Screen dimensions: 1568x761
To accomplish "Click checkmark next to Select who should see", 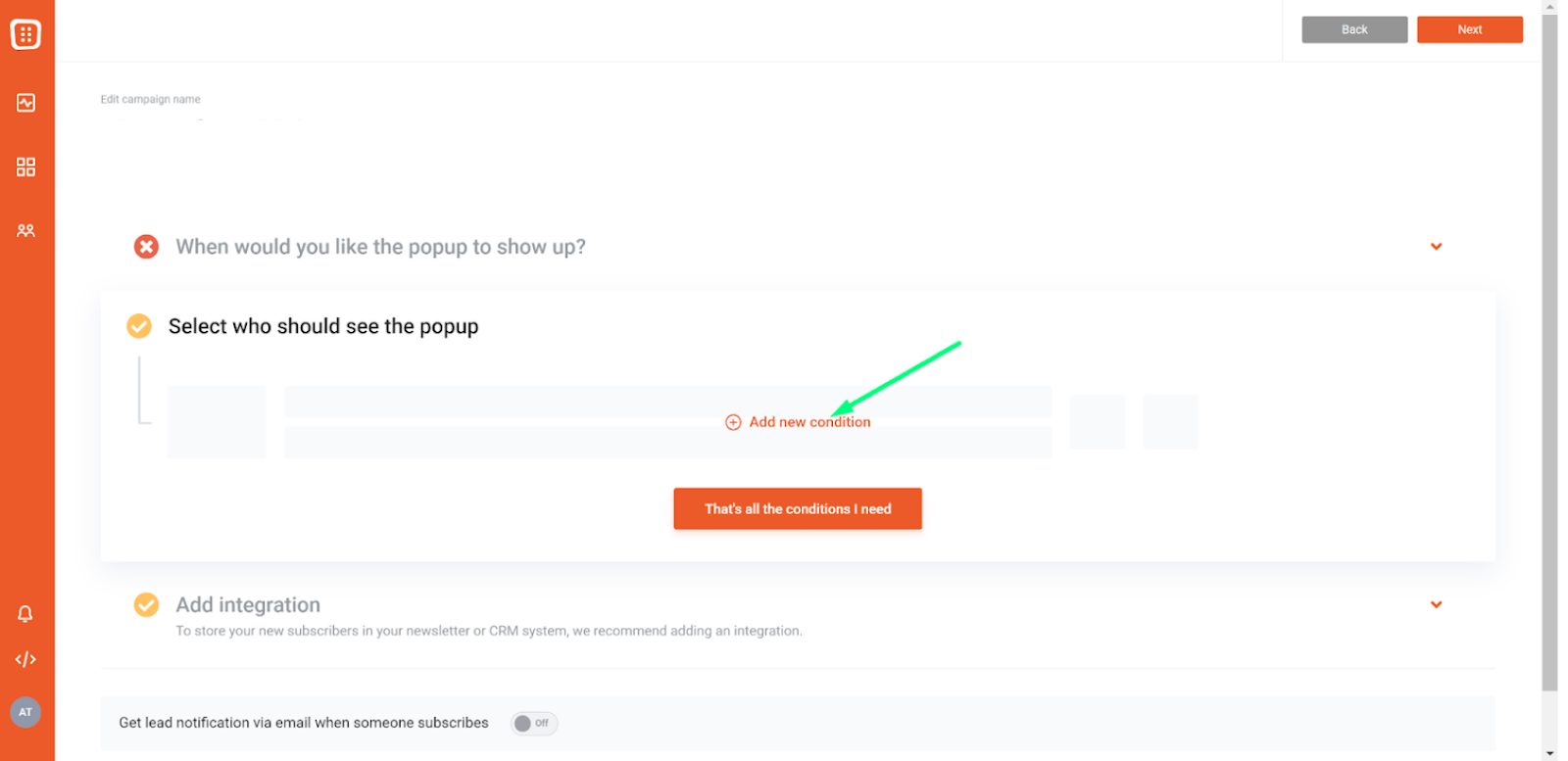I will pos(139,326).
